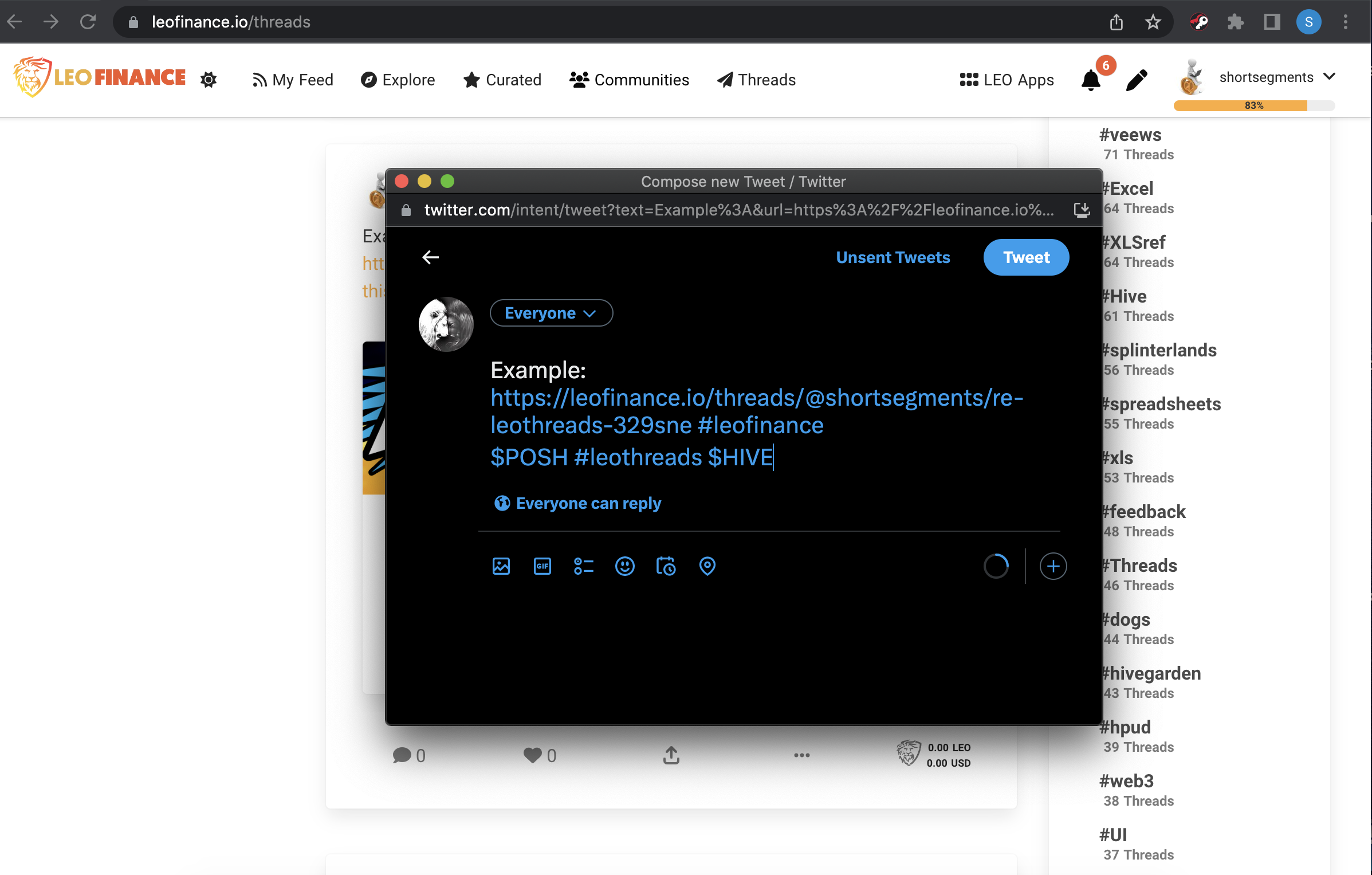
Task: Open Chrome three-dot menu
Action: pos(1346,22)
